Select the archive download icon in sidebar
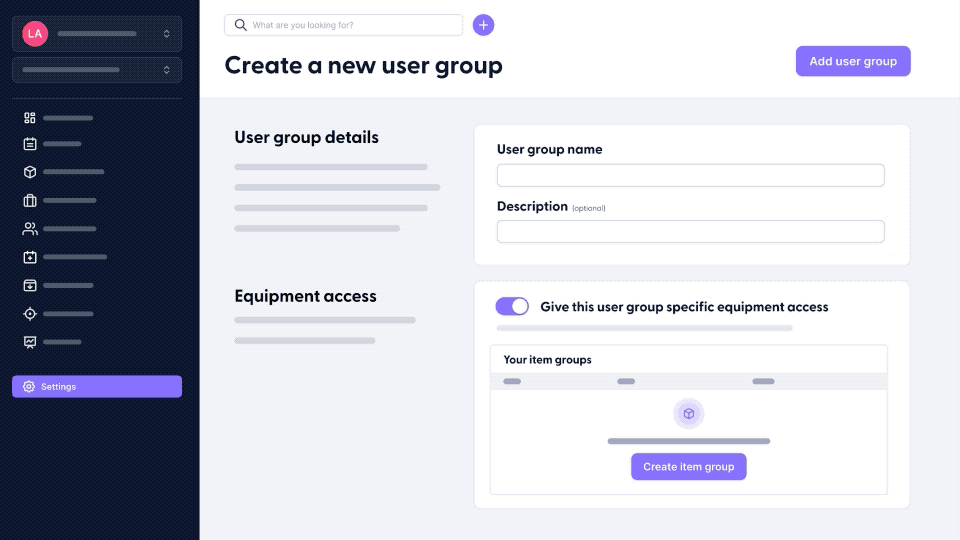This screenshot has width=960, height=540. click(x=29, y=285)
